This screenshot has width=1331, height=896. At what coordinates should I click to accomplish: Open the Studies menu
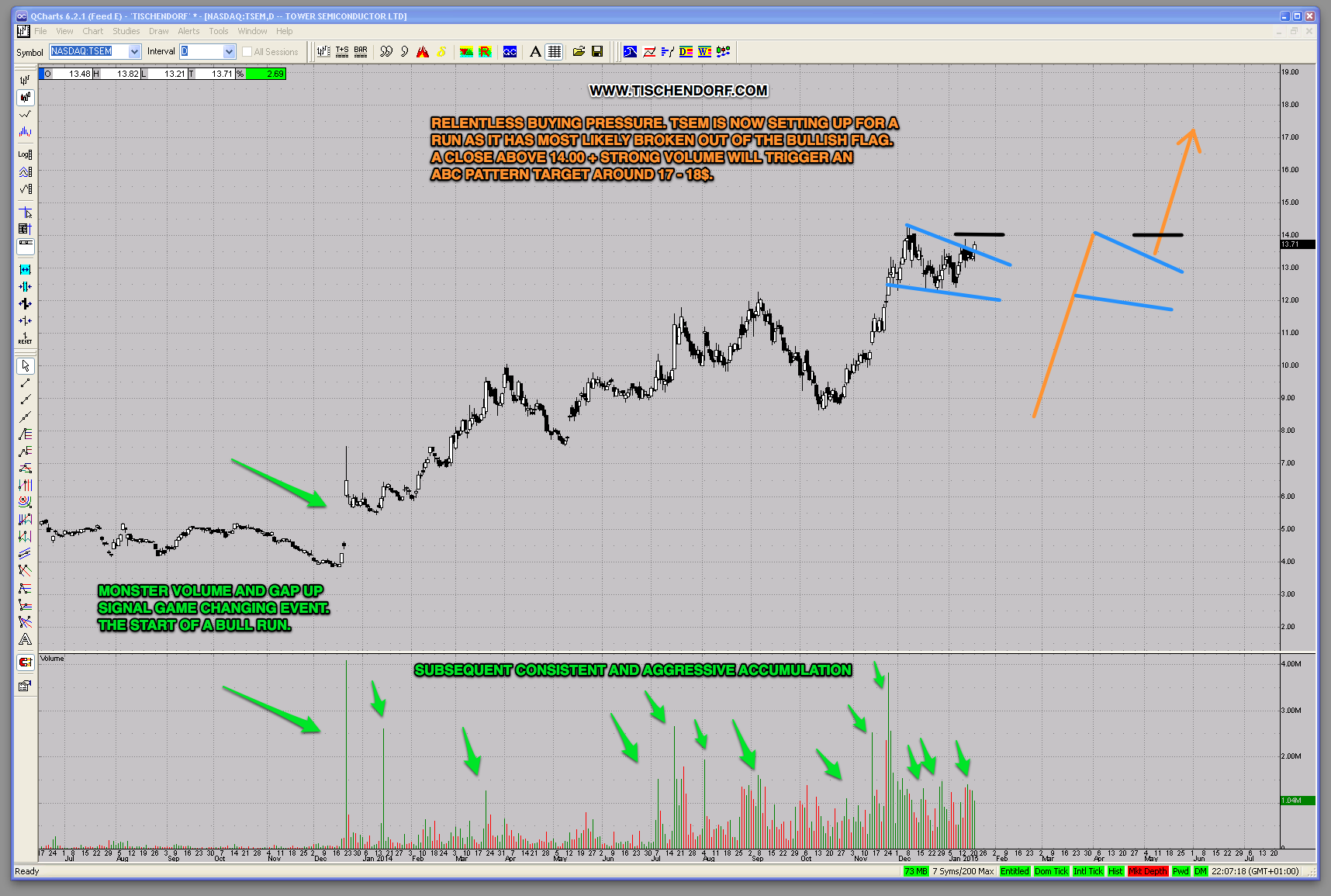[x=126, y=31]
